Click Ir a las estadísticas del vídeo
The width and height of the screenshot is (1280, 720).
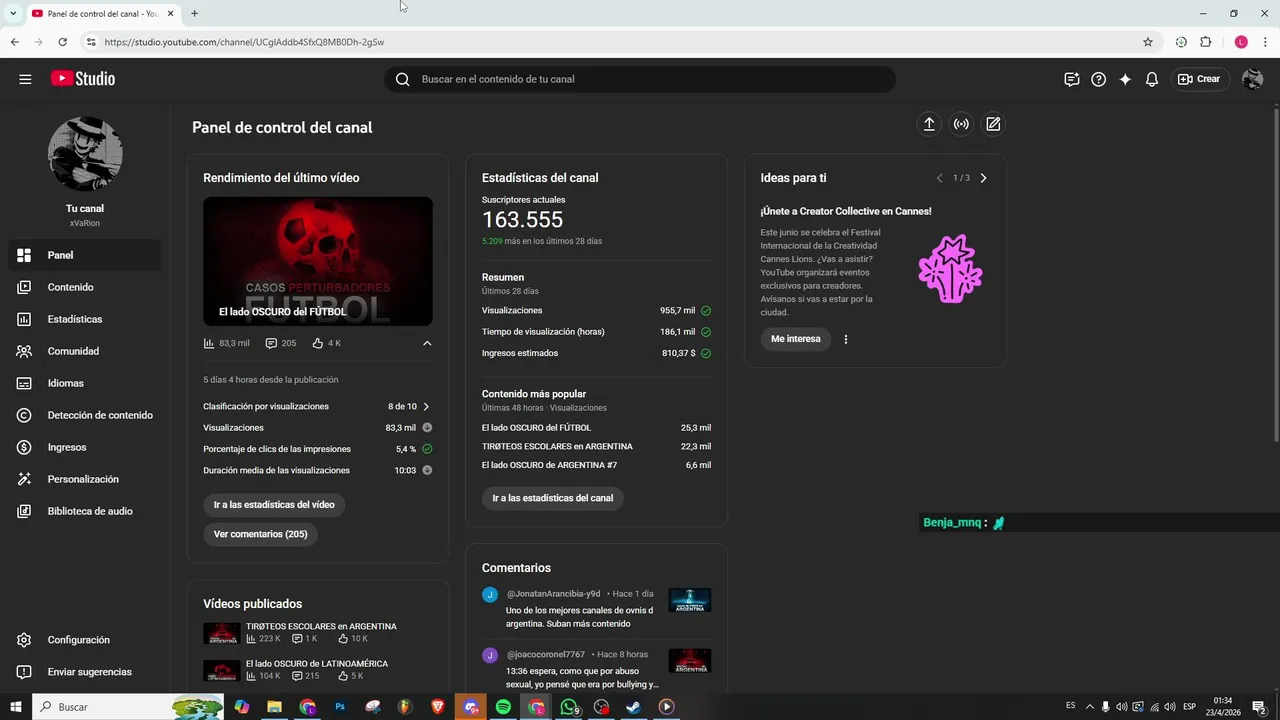[274, 505]
